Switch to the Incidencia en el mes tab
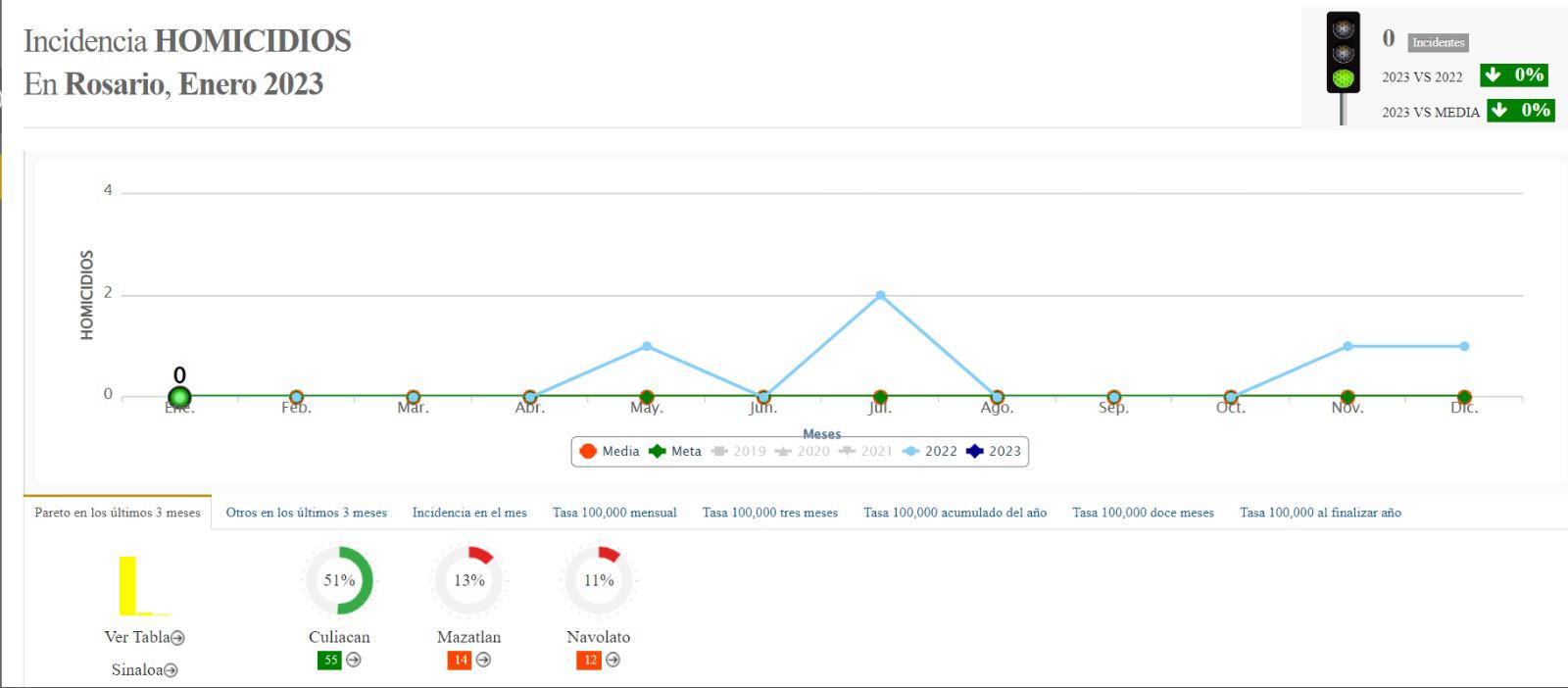The image size is (1568, 688). tap(469, 513)
